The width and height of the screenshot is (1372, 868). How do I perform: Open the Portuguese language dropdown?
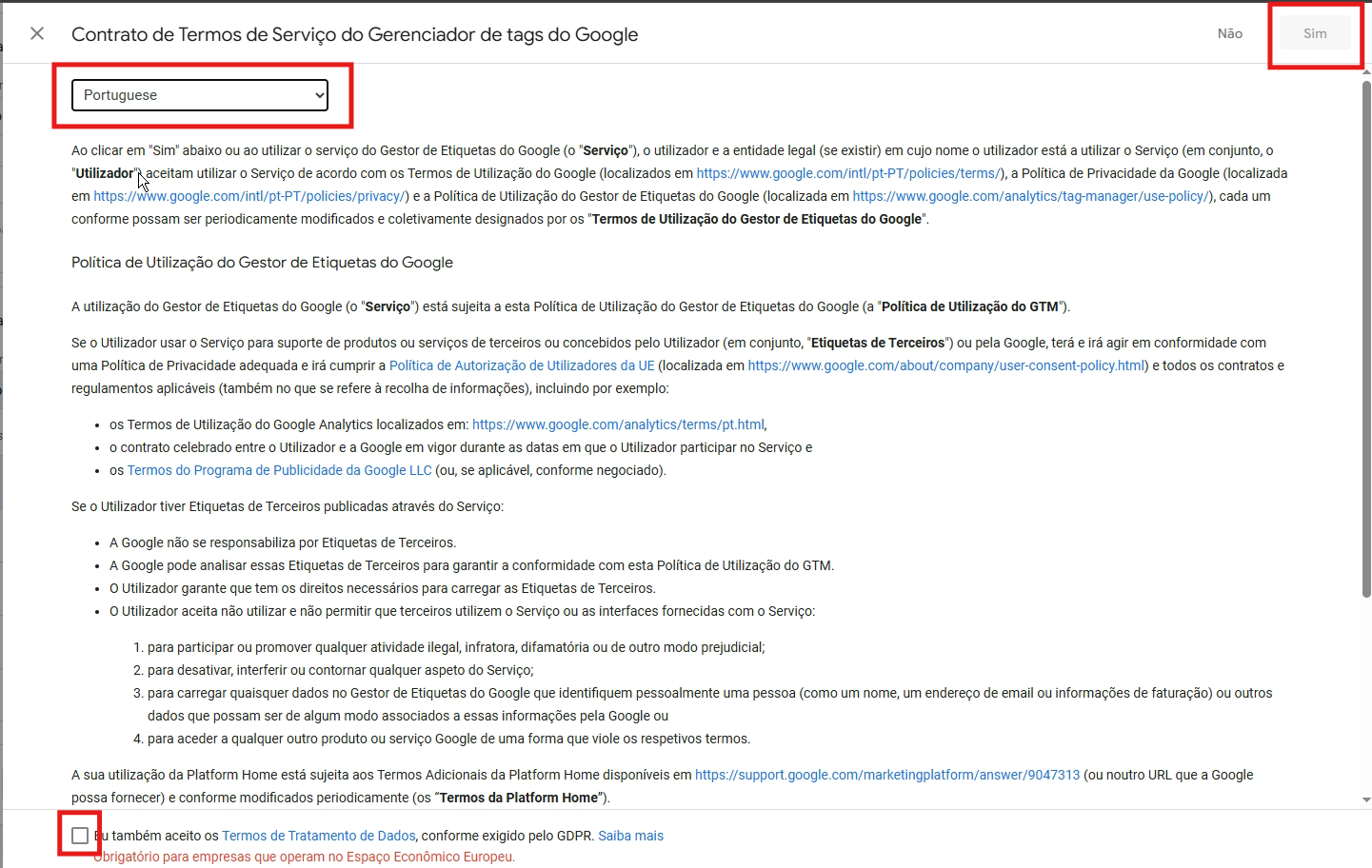200,95
